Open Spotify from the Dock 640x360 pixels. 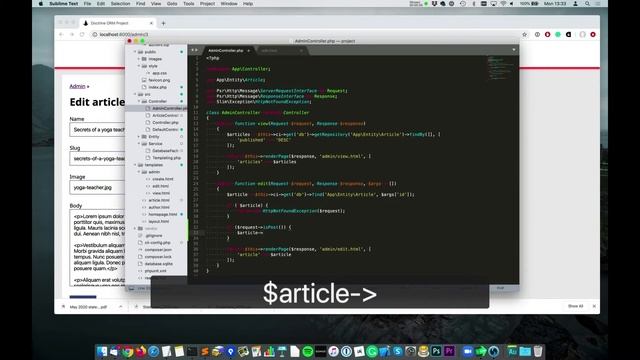coord(308,351)
